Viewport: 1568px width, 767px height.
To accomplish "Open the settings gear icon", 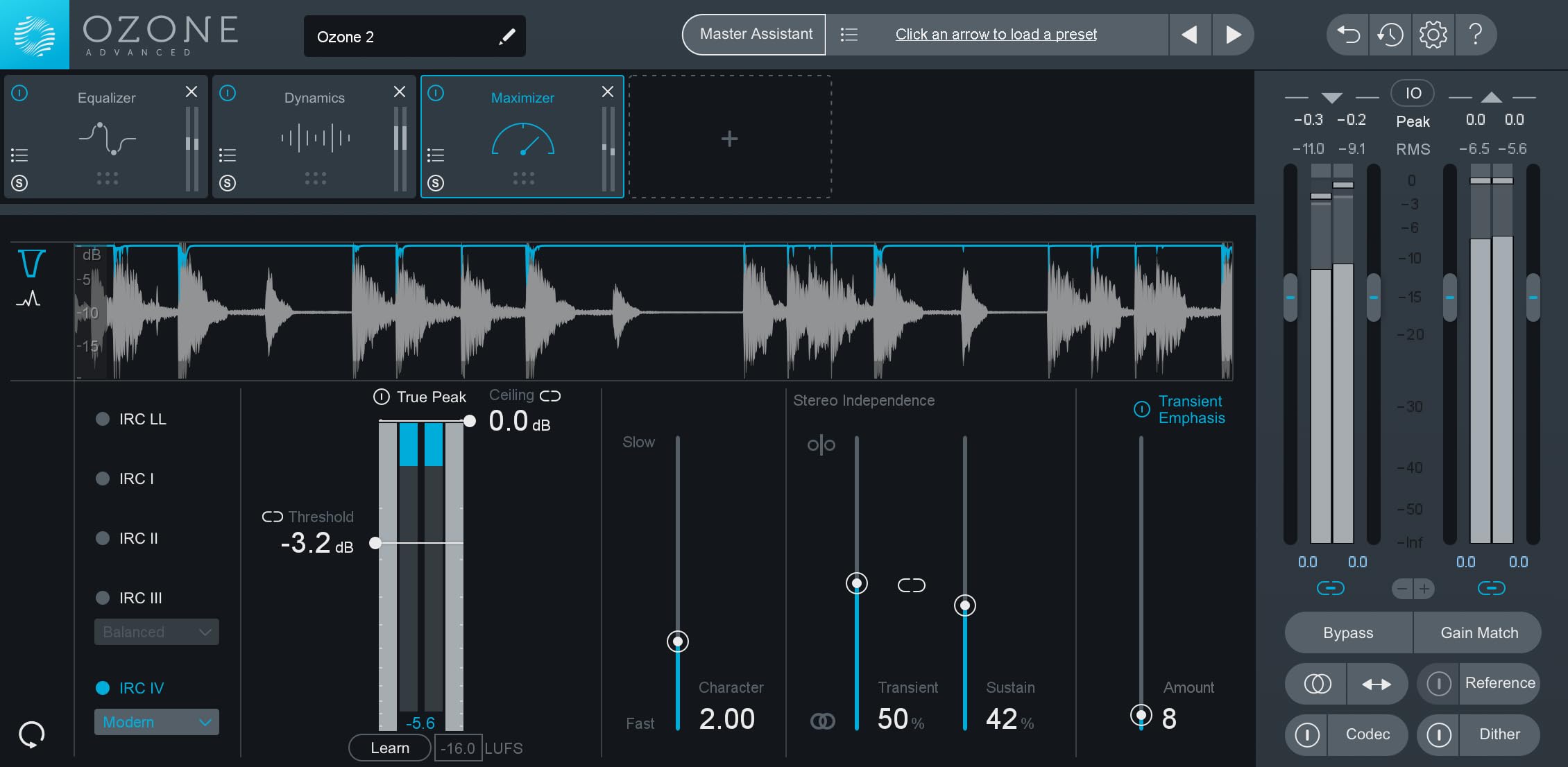I will pos(1433,34).
